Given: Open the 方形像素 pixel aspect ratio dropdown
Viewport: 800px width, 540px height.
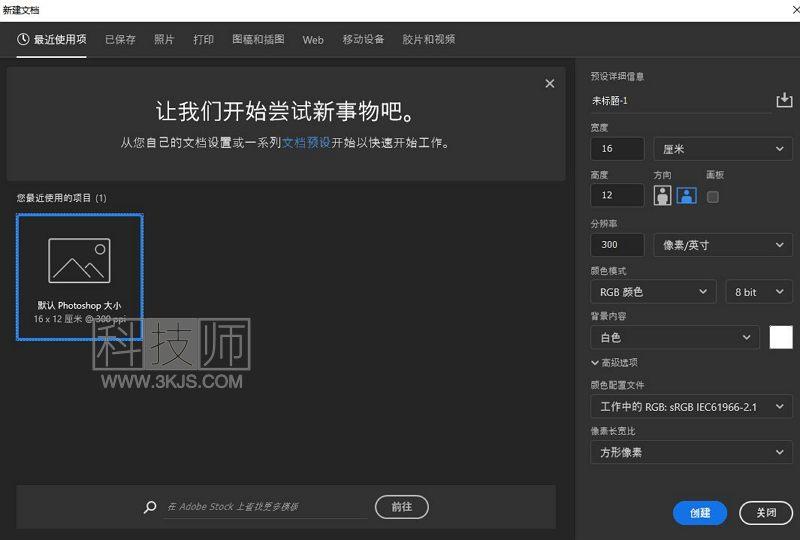Looking at the screenshot, I should click(x=691, y=452).
